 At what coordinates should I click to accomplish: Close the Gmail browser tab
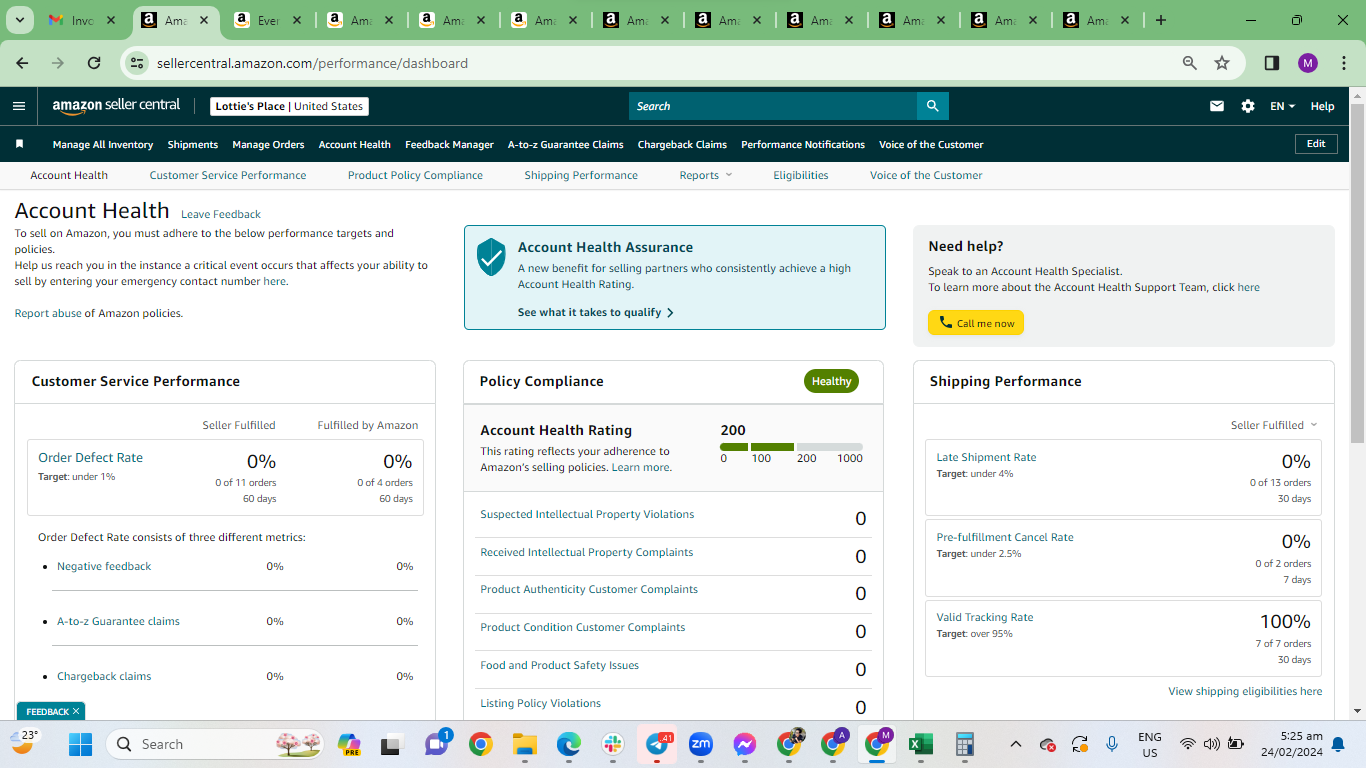[x=110, y=20]
